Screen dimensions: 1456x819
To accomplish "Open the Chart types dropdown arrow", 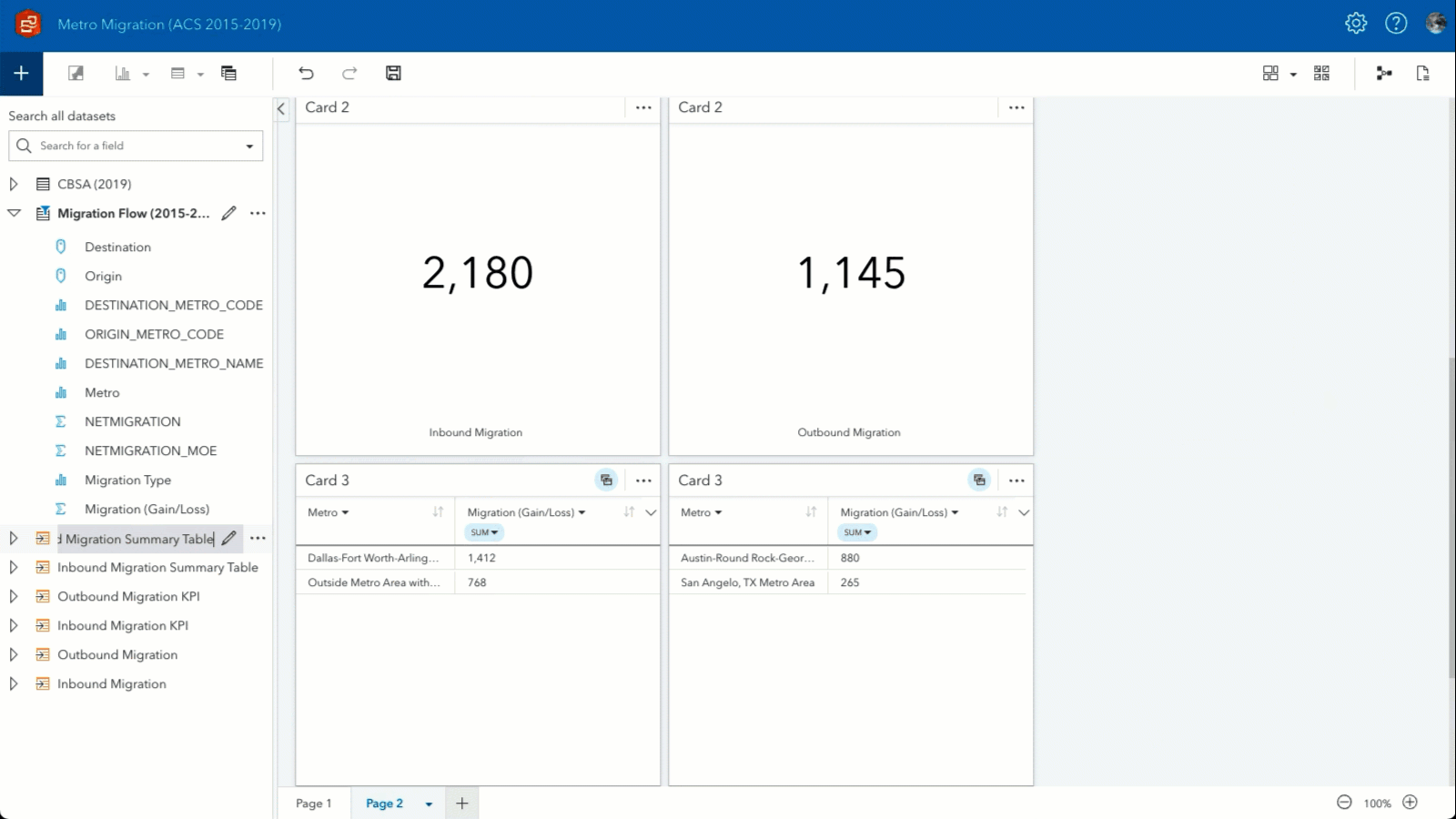I will 146,75.
